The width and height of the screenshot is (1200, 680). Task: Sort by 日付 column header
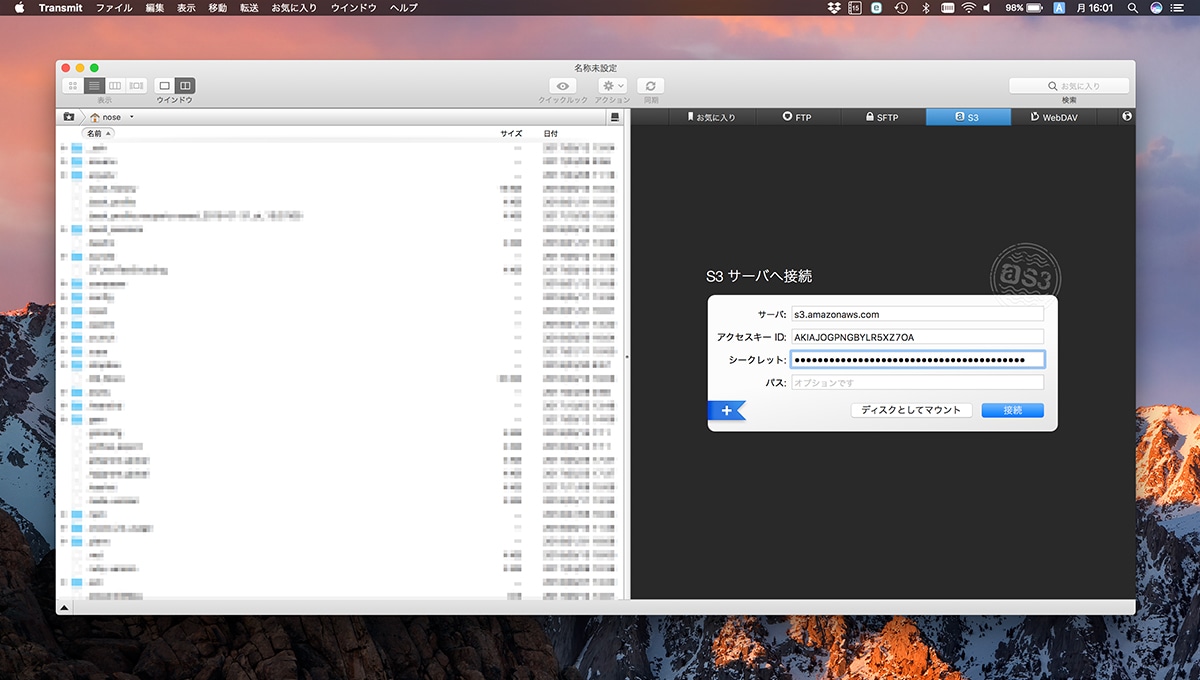click(551, 133)
